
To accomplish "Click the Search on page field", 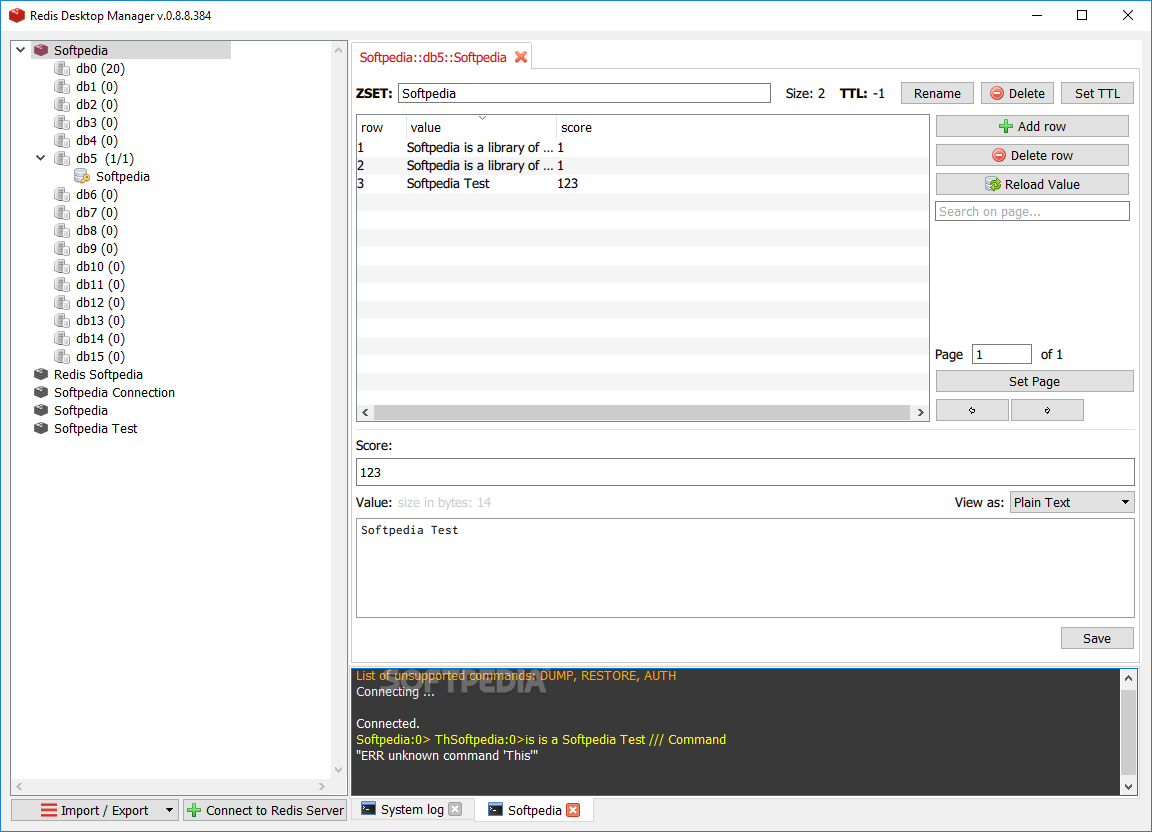I will pos(1032,212).
